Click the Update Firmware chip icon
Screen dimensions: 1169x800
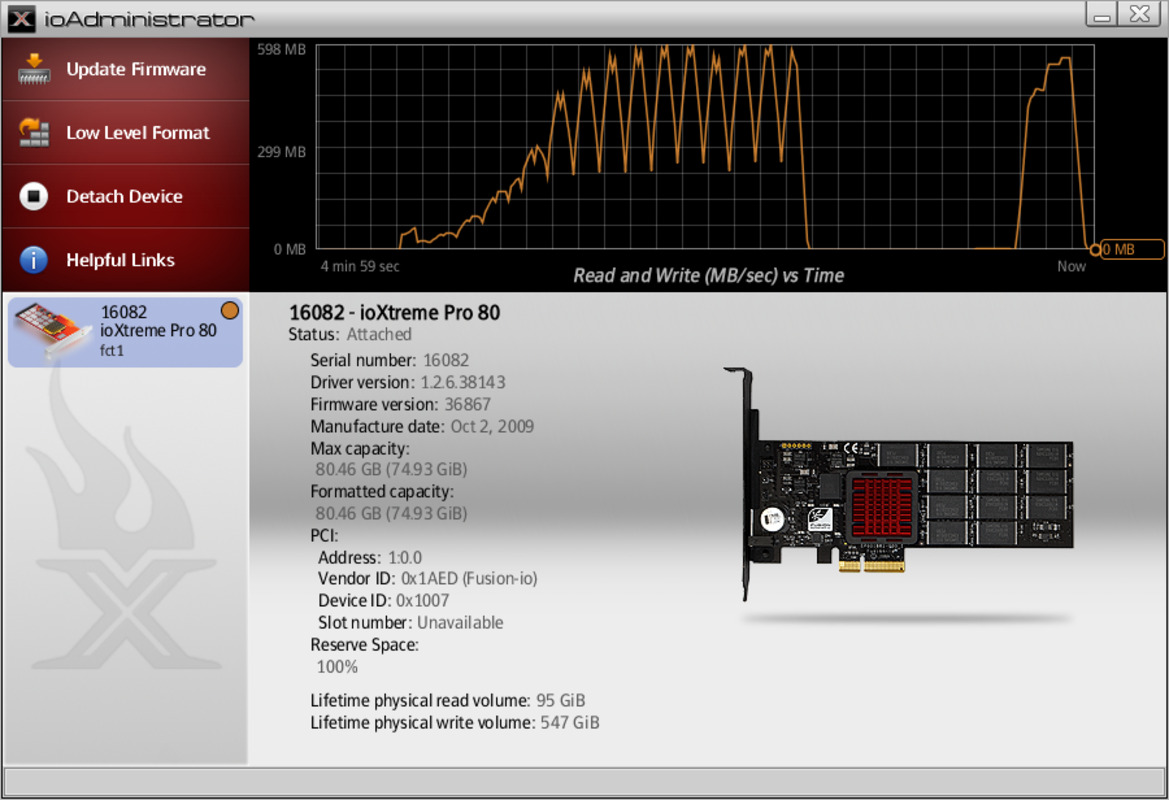pyautogui.click(x=34, y=69)
